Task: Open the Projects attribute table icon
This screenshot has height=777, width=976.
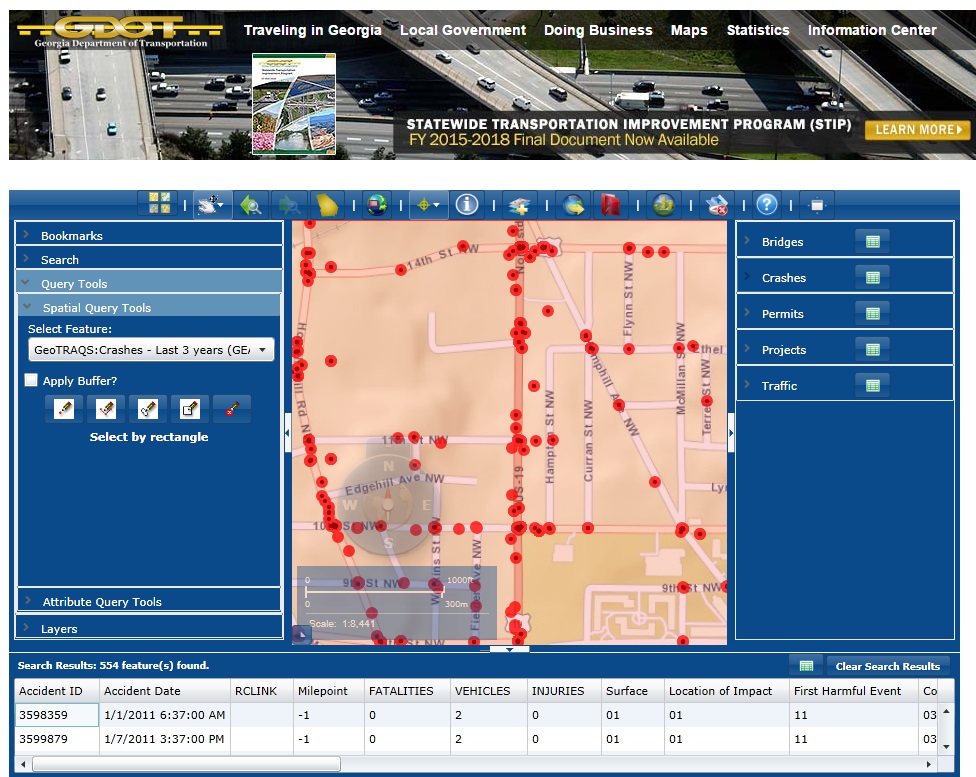Action: (873, 350)
